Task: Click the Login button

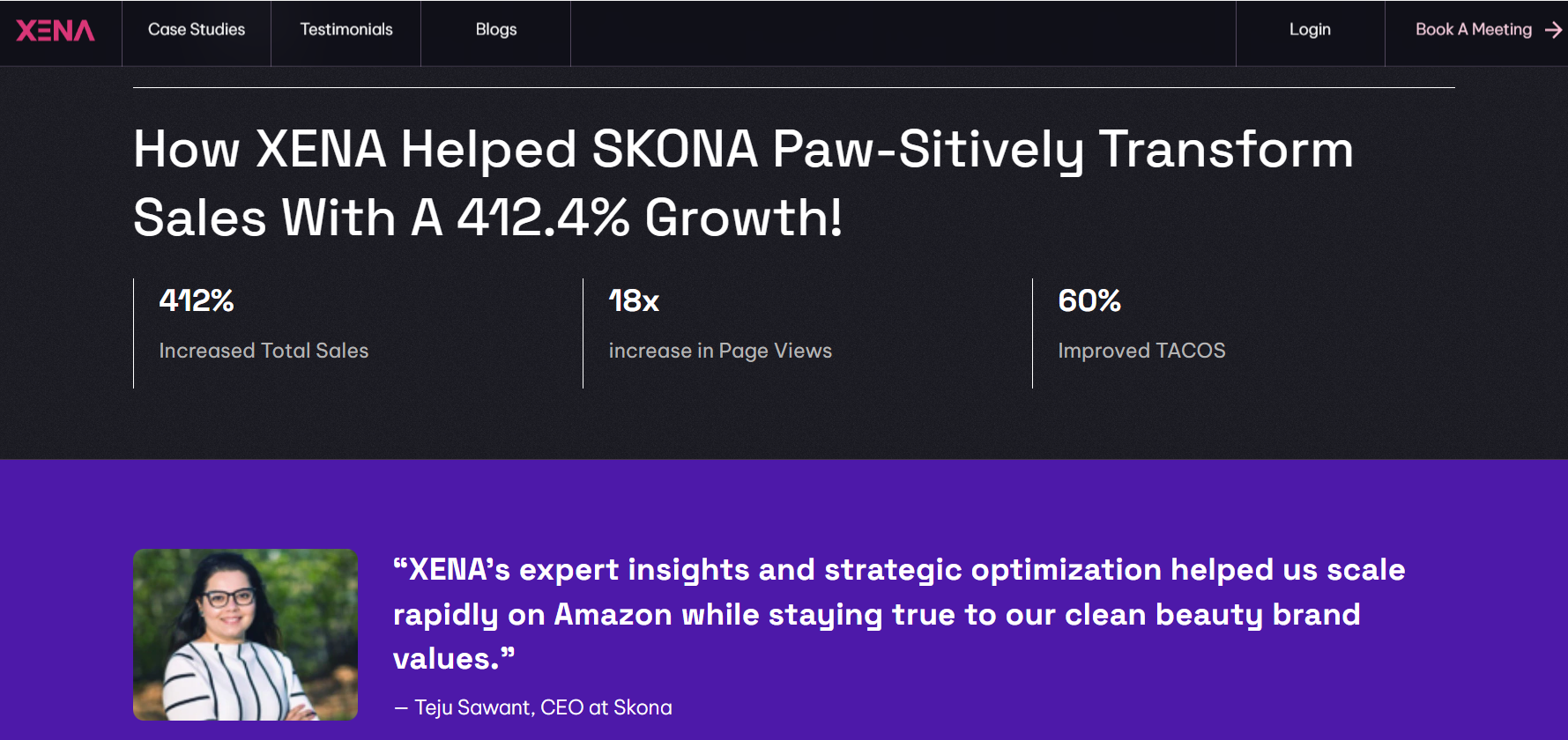Action: click(x=1310, y=29)
